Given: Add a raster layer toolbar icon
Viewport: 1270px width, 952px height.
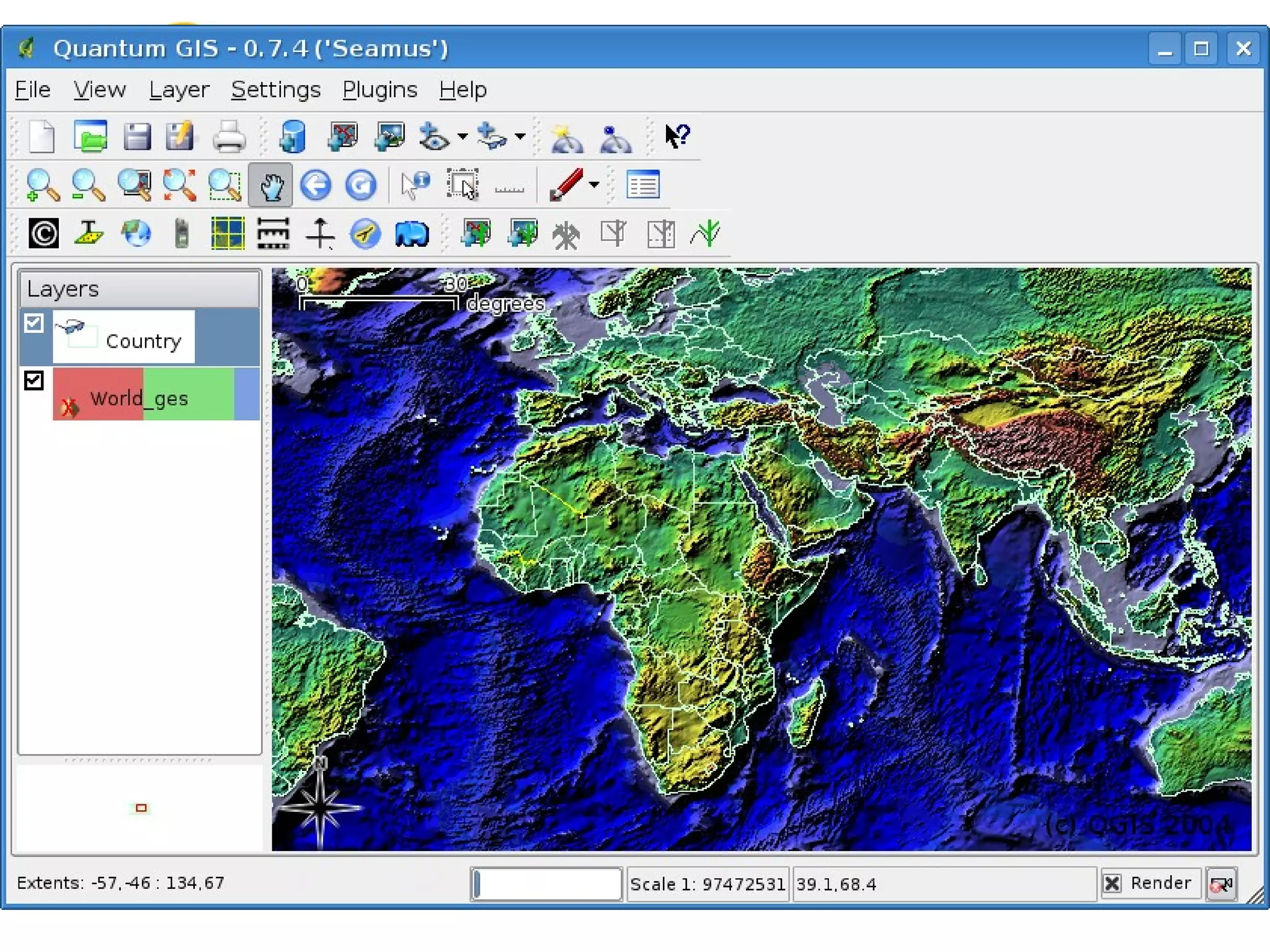Looking at the screenshot, I should pos(390,136).
